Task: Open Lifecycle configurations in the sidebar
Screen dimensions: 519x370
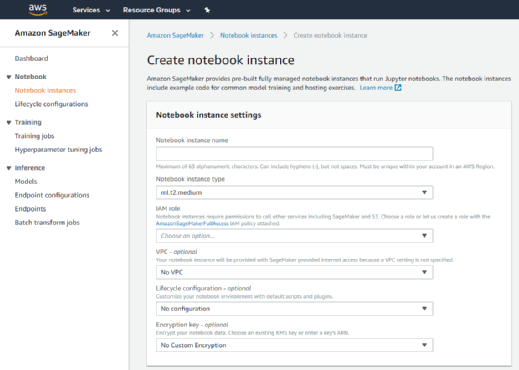Action: [x=51, y=104]
